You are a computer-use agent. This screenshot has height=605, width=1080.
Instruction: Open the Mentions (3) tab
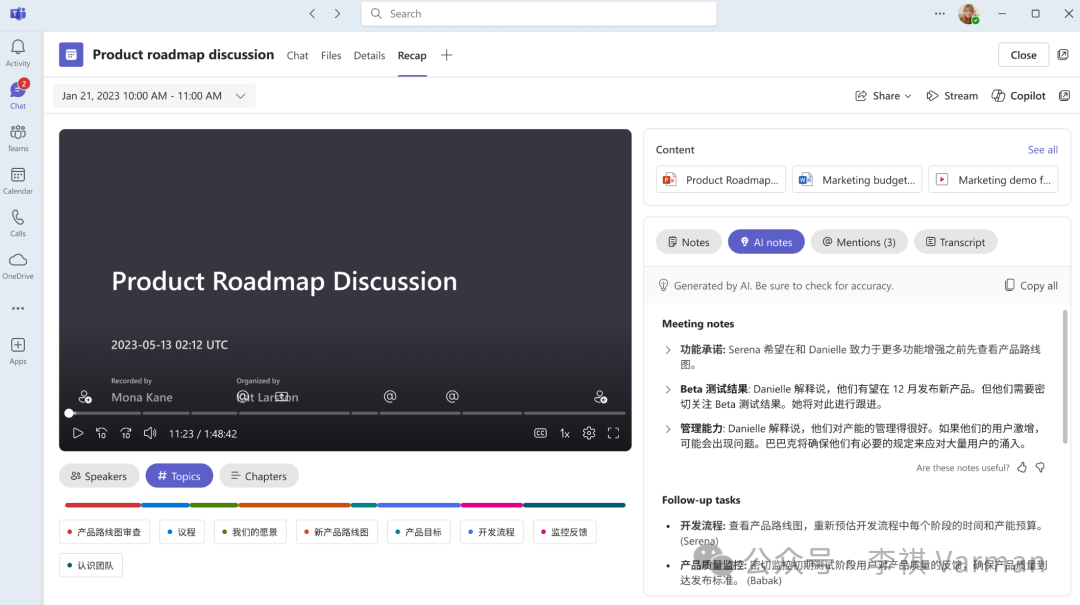(859, 242)
